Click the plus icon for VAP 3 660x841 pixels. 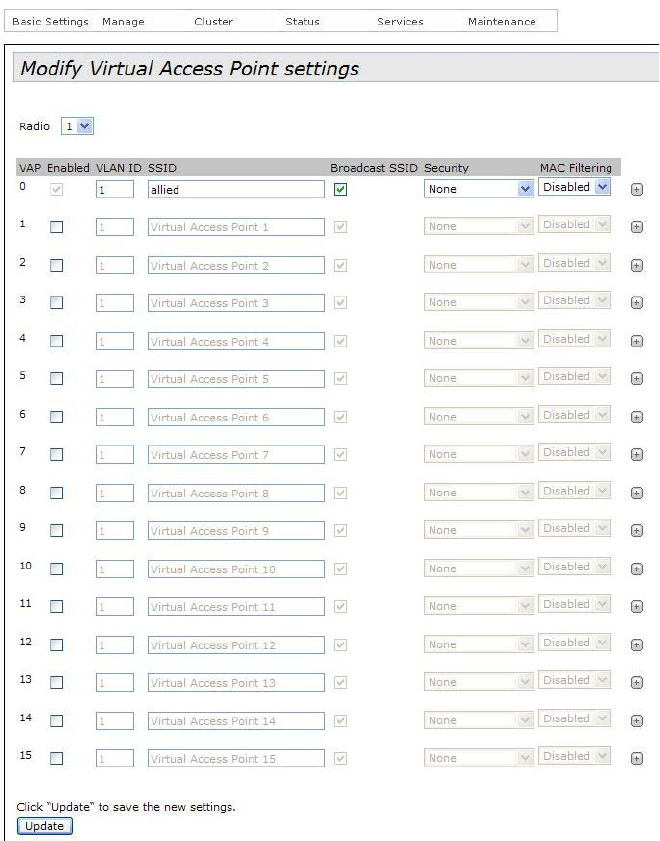click(x=636, y=303)
